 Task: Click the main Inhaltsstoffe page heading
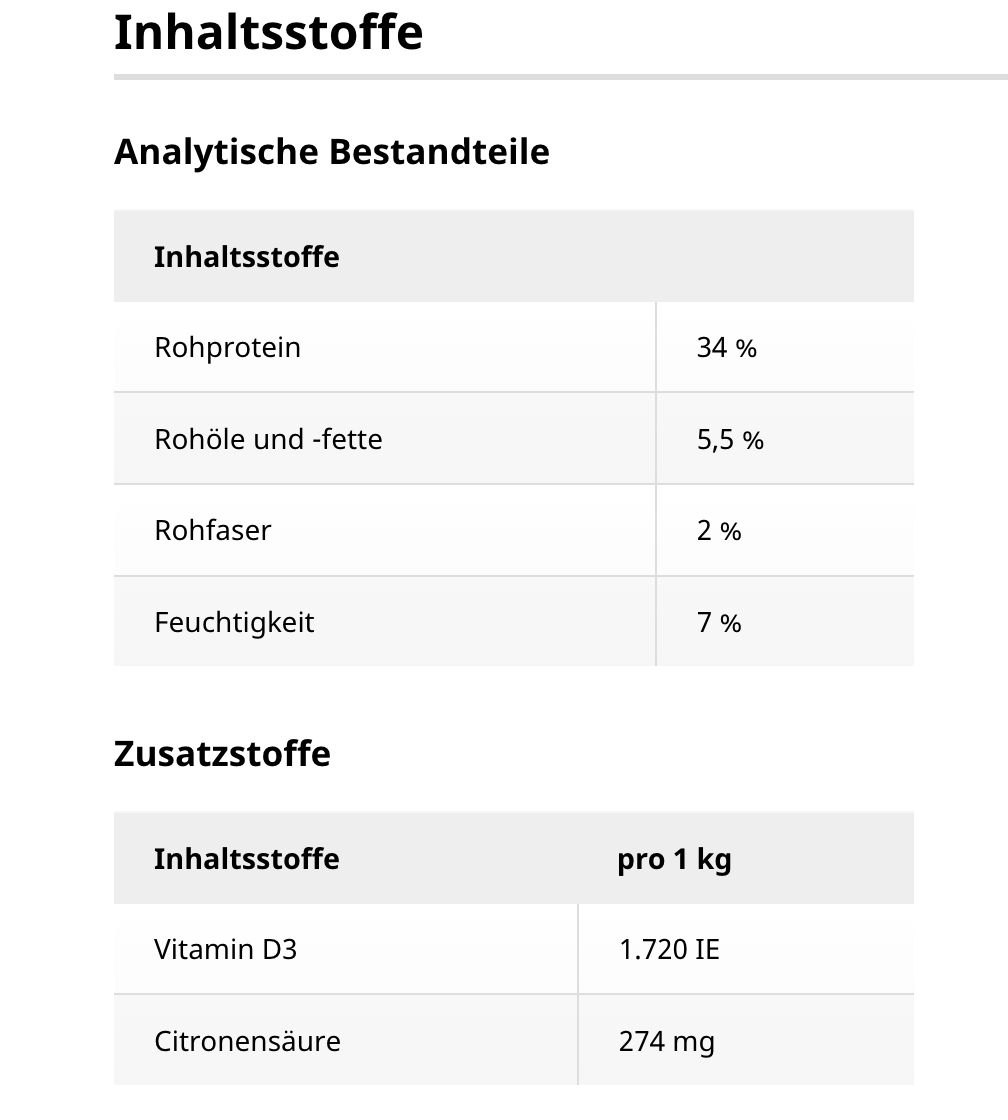pos(268,32)
